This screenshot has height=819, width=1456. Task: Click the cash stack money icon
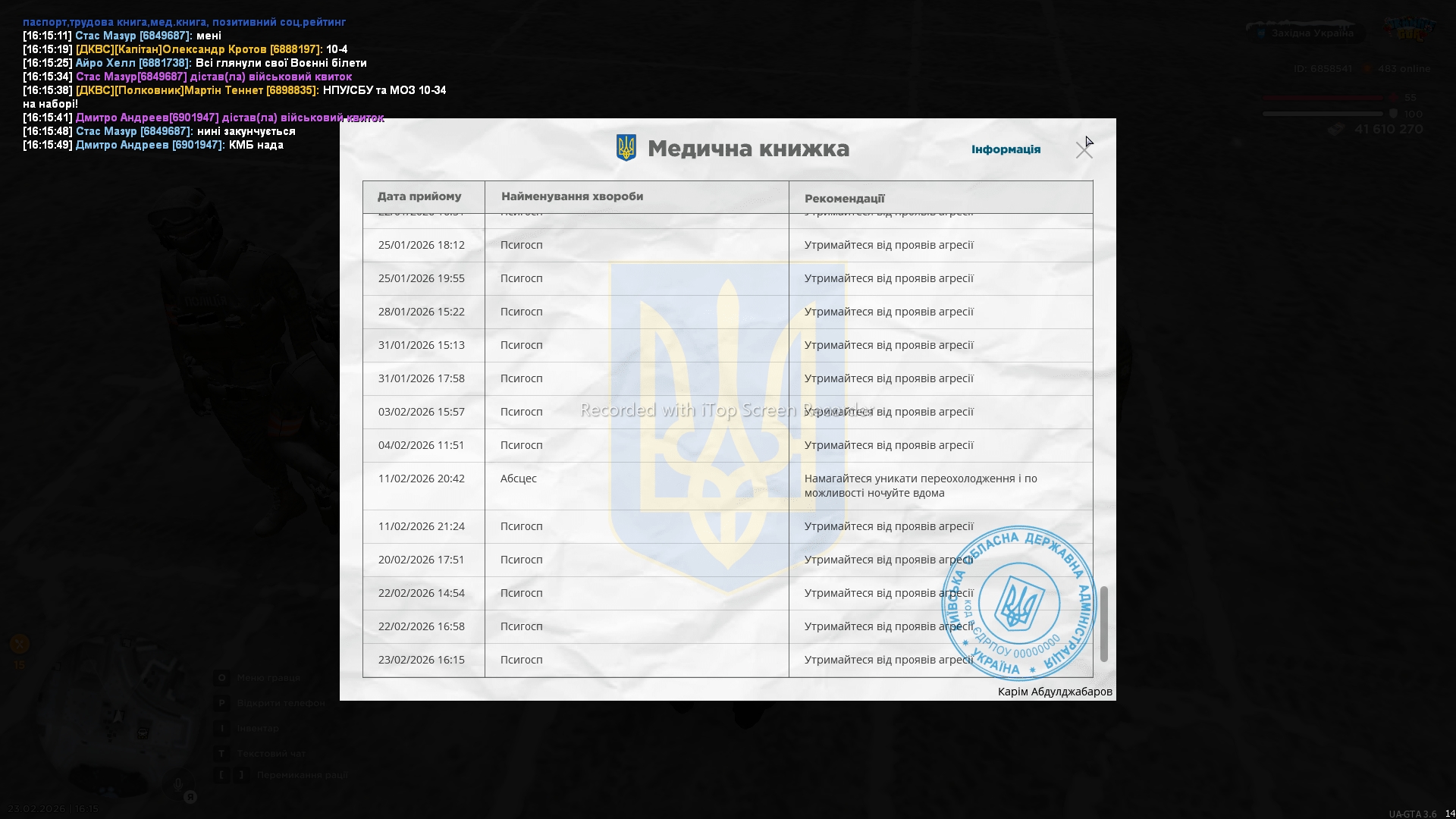tap(1336, 130)
